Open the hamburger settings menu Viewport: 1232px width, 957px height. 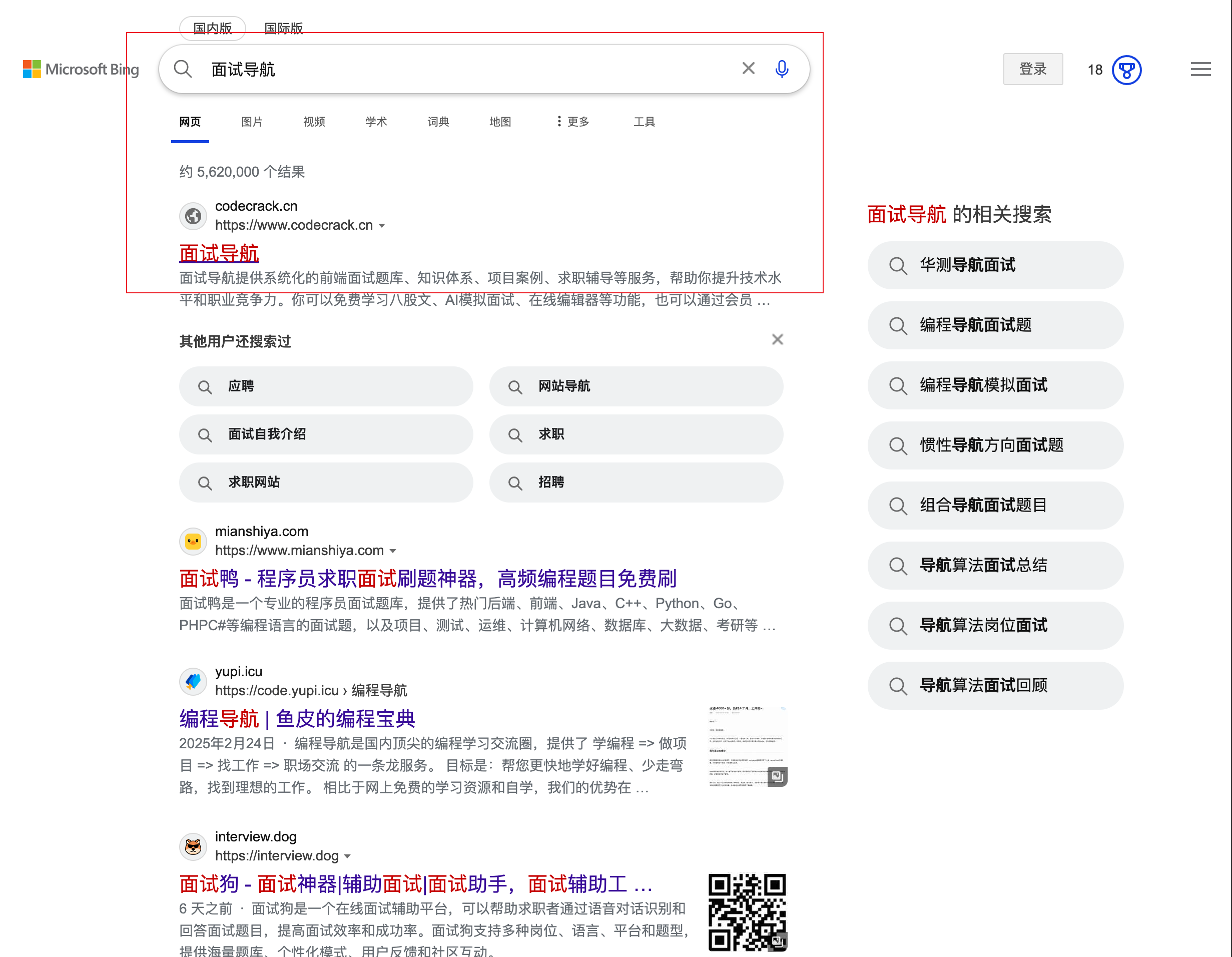pos(1200,69)
